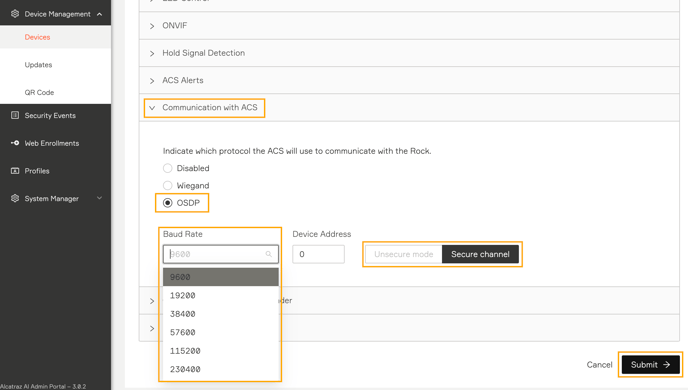Open the Updates menu item
Screen dimensions: 688x390
tap(38, 65)
